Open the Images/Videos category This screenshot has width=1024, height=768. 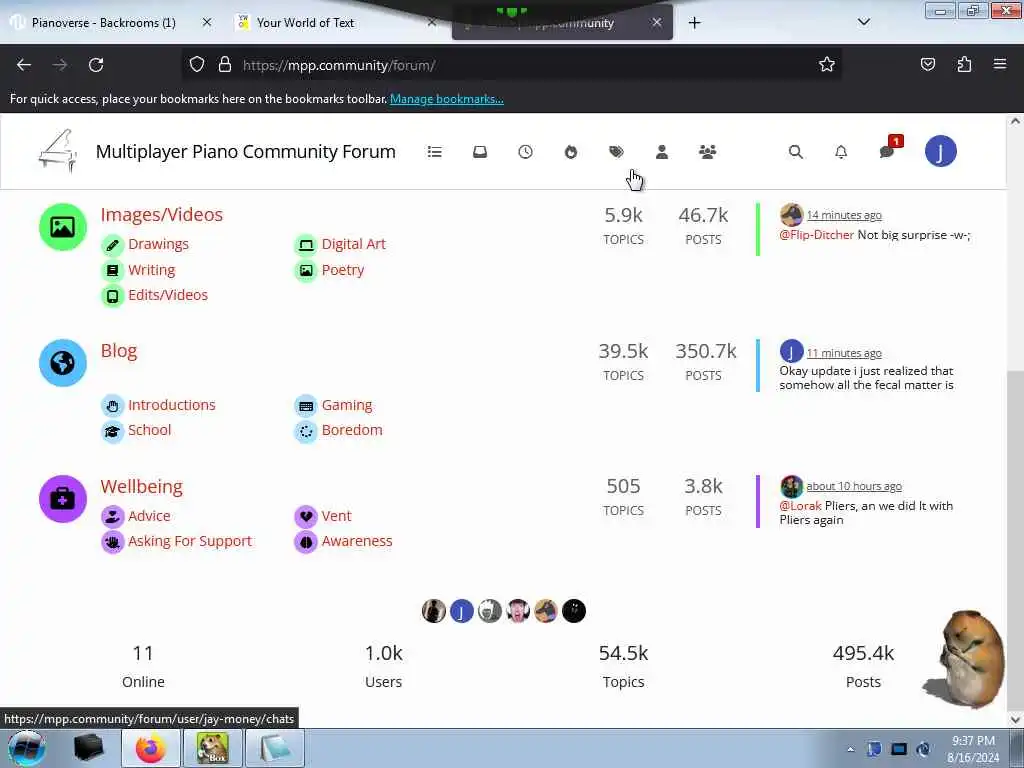(x=161, y=215)
